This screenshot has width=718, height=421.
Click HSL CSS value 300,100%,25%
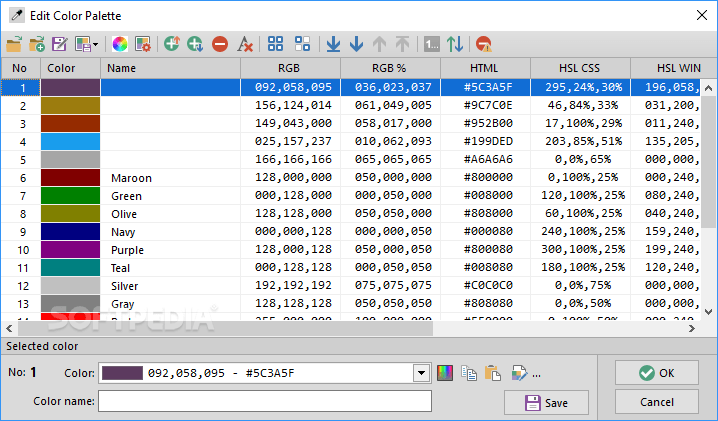click(x=583, y=249)
